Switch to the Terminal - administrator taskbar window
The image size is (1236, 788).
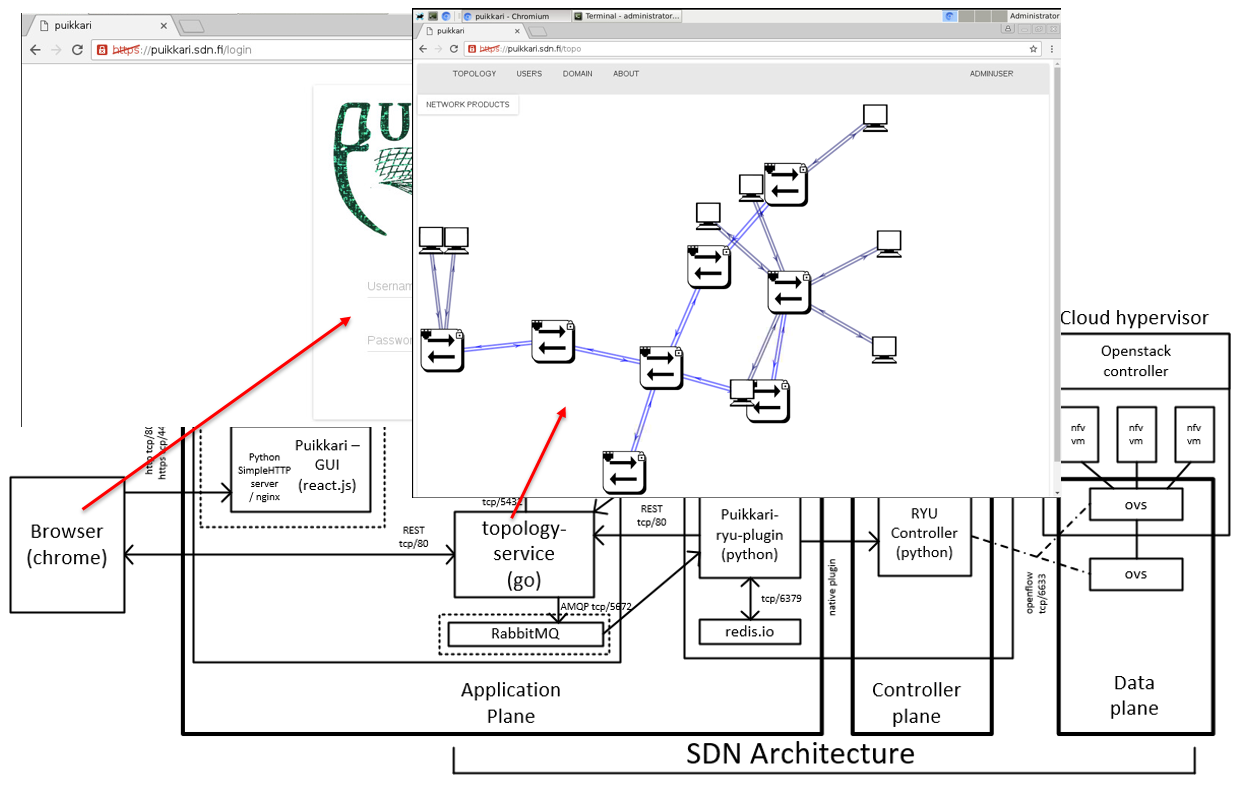pos(627,16)
